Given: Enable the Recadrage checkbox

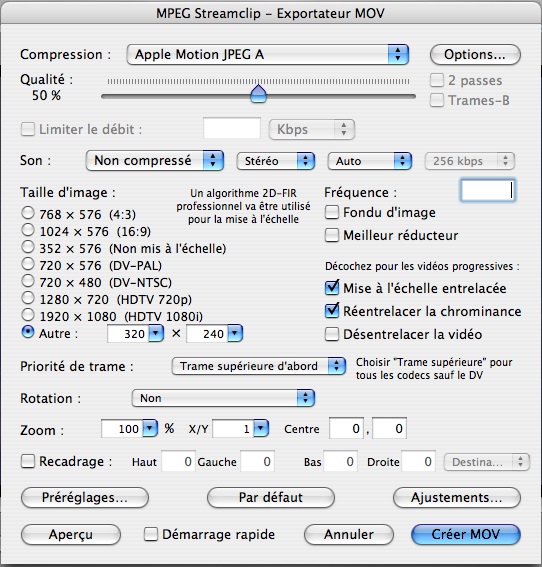Looking at the screenshot, I should [x=28, y=461].
